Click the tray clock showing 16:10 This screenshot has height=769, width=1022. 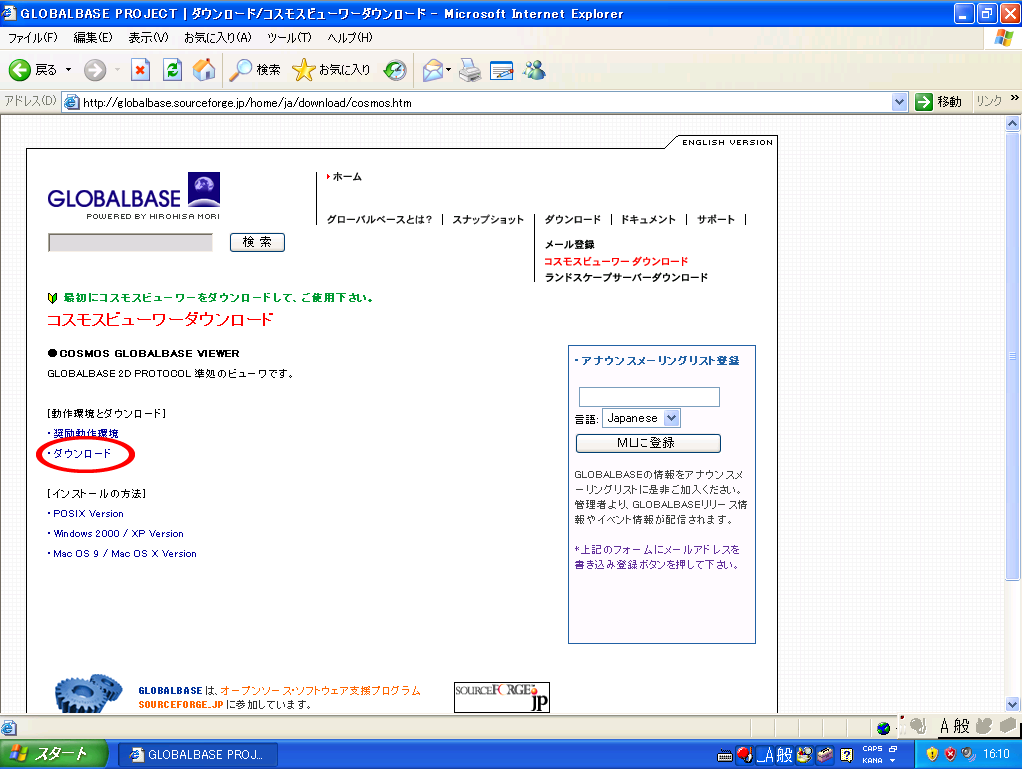(996, 754)
